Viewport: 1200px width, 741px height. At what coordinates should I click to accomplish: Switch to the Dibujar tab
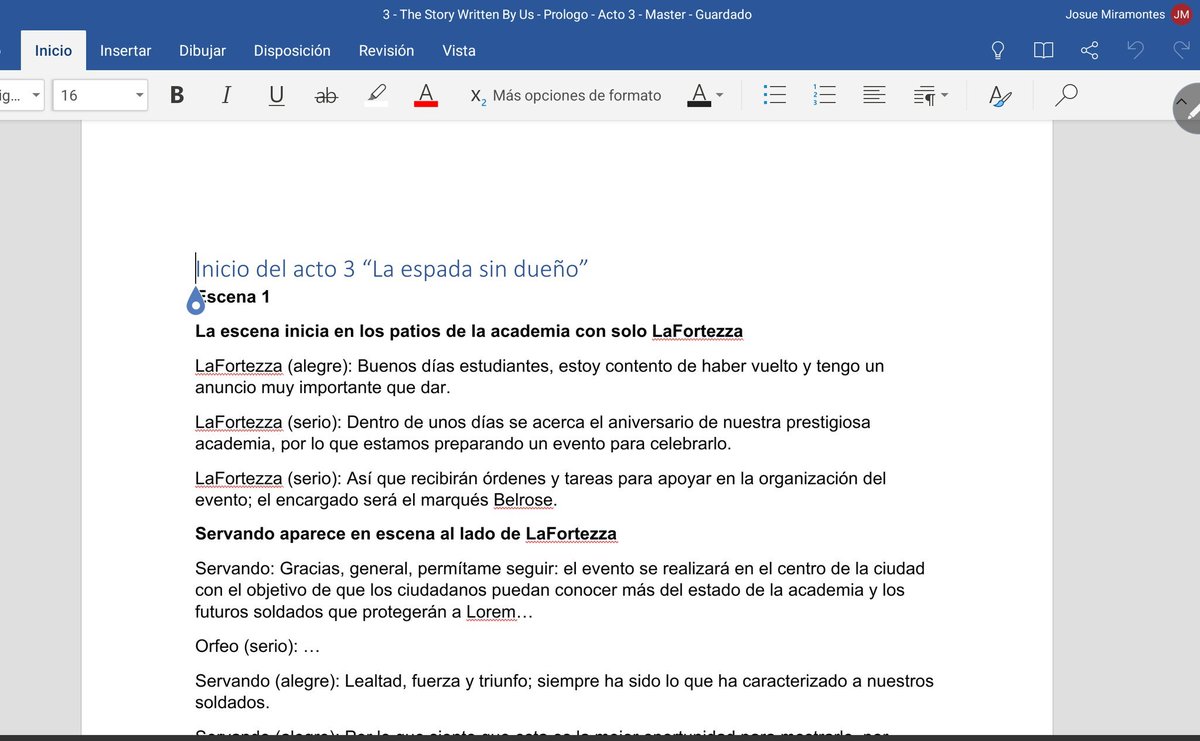(x=202, y=50)
